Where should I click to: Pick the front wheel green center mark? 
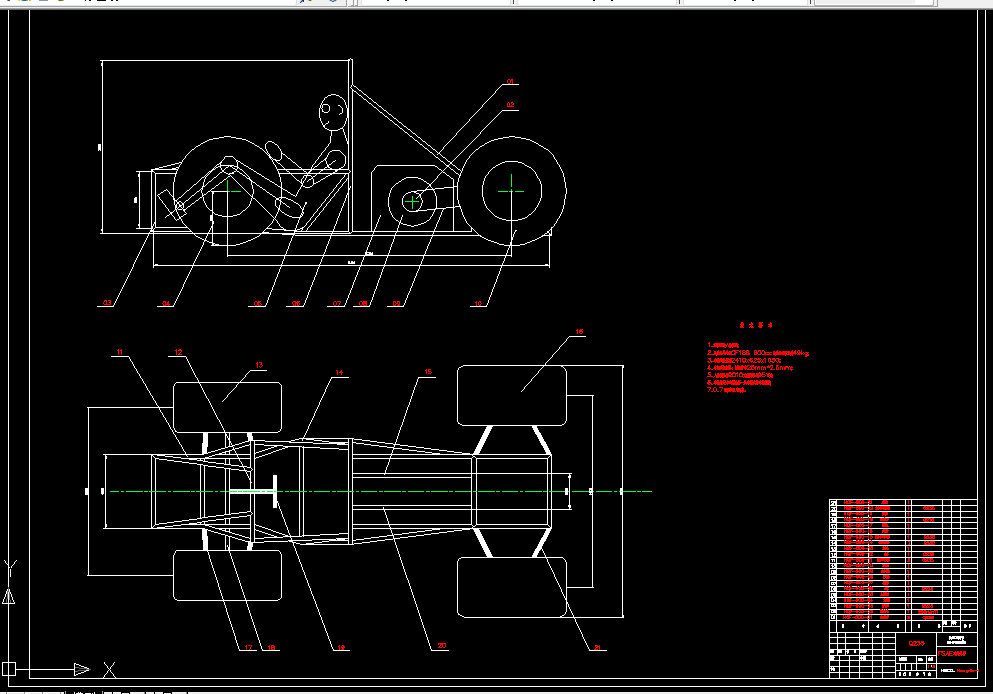(229, 190)
